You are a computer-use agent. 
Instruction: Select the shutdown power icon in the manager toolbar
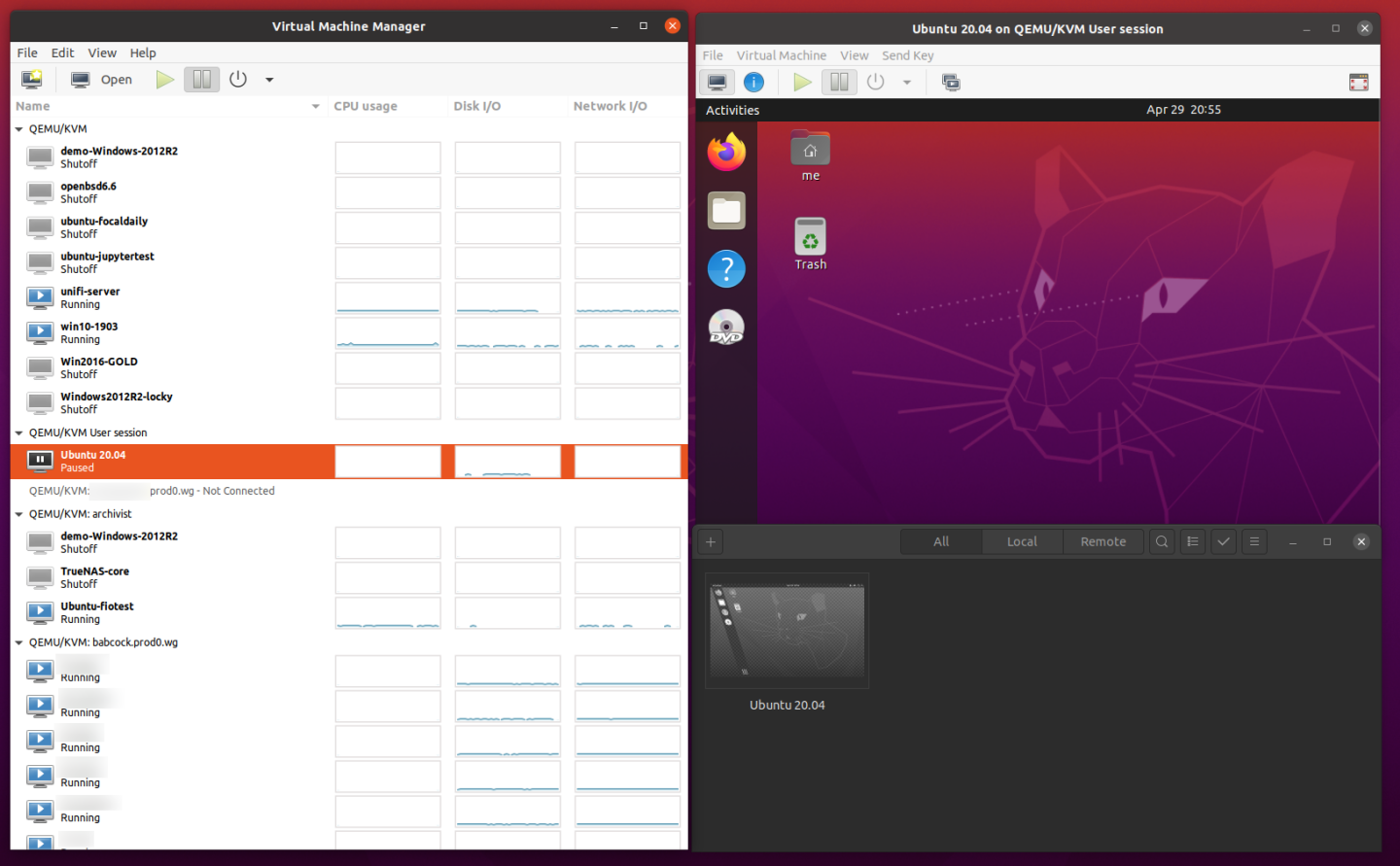tap(238, 79)
